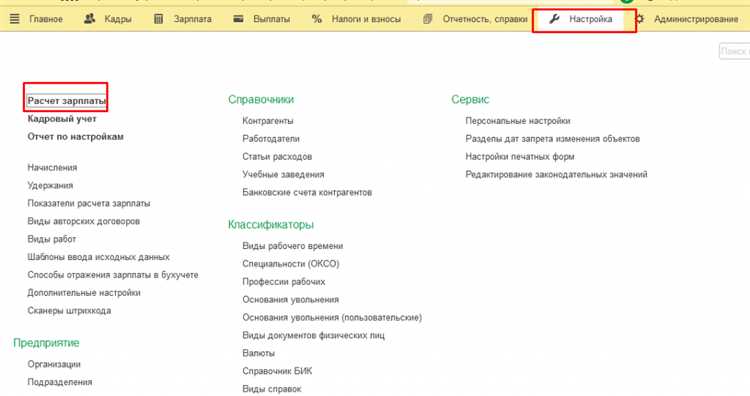Image resolution: width=750 pixels, height=396 pixels.
Task: Open the Подразделения link
Action: click(x=60, y=382)
